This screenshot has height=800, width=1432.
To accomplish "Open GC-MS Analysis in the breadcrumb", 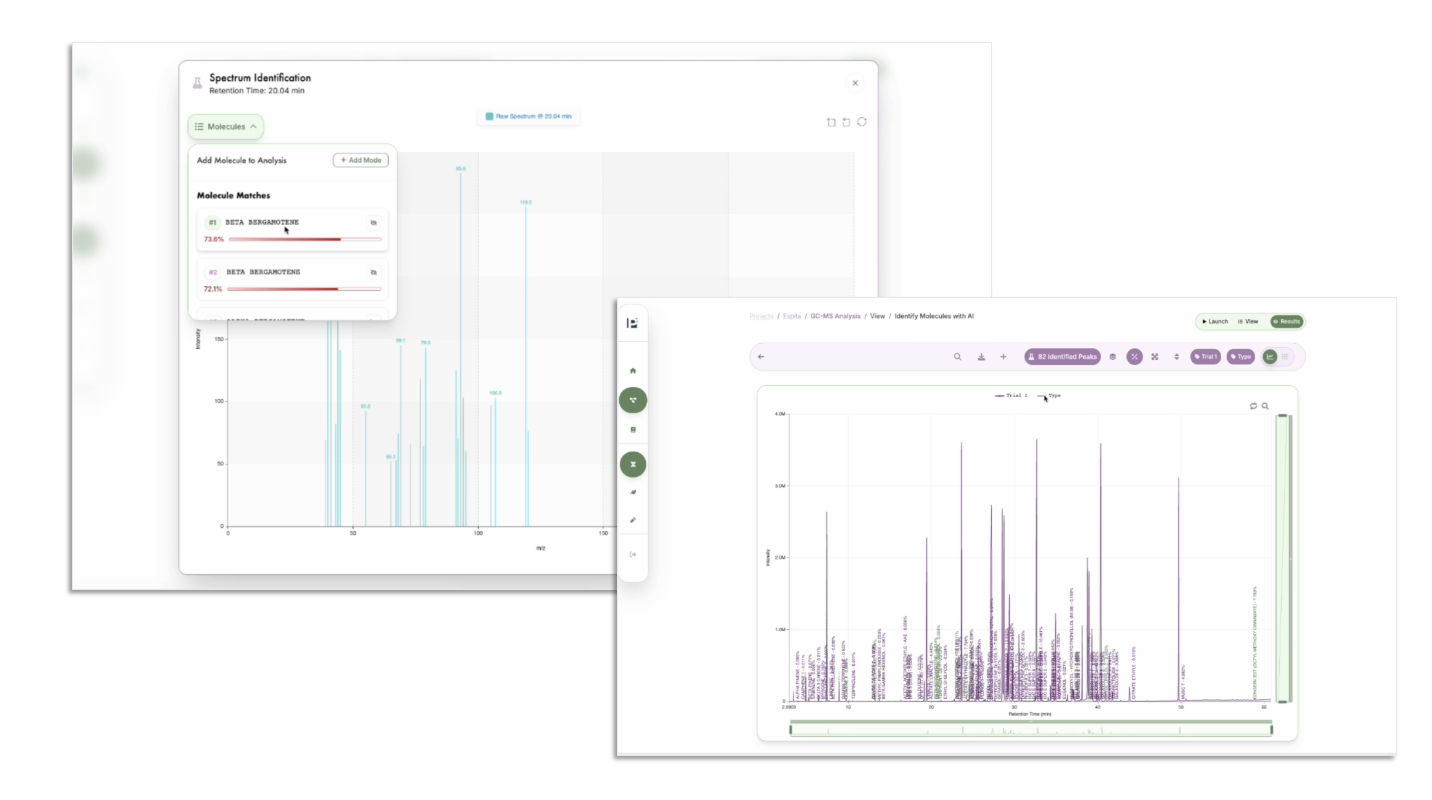I will 835,316.
